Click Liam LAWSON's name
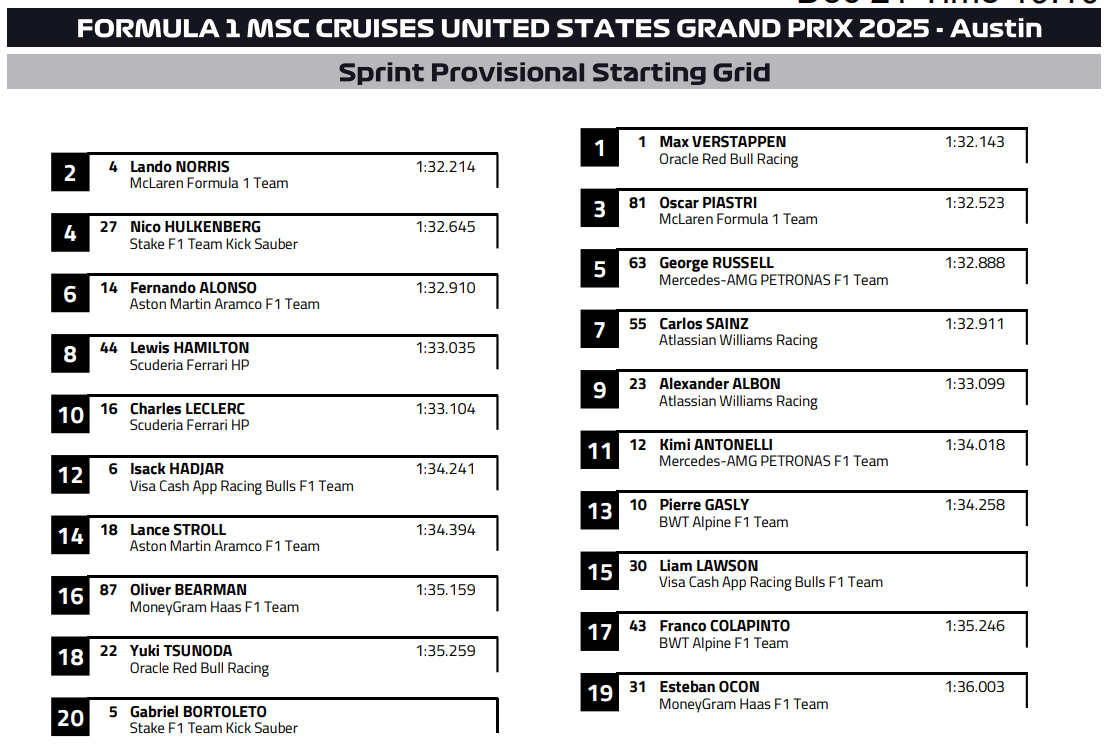The width and height of the screenshot is (1107, 750). click(x=708, y=566)
